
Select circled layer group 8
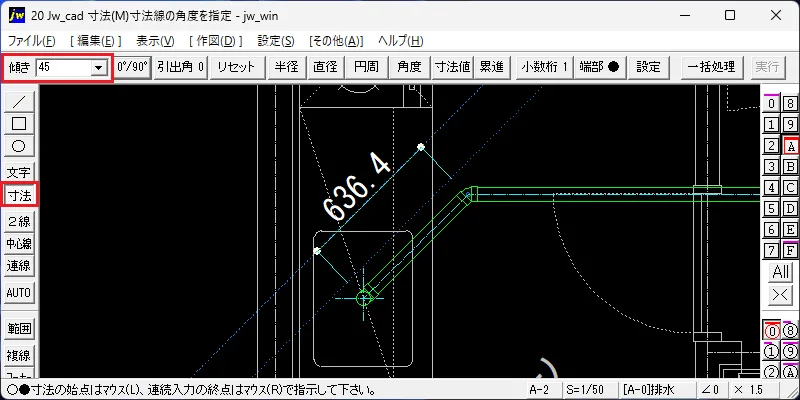tap(790, 331)
